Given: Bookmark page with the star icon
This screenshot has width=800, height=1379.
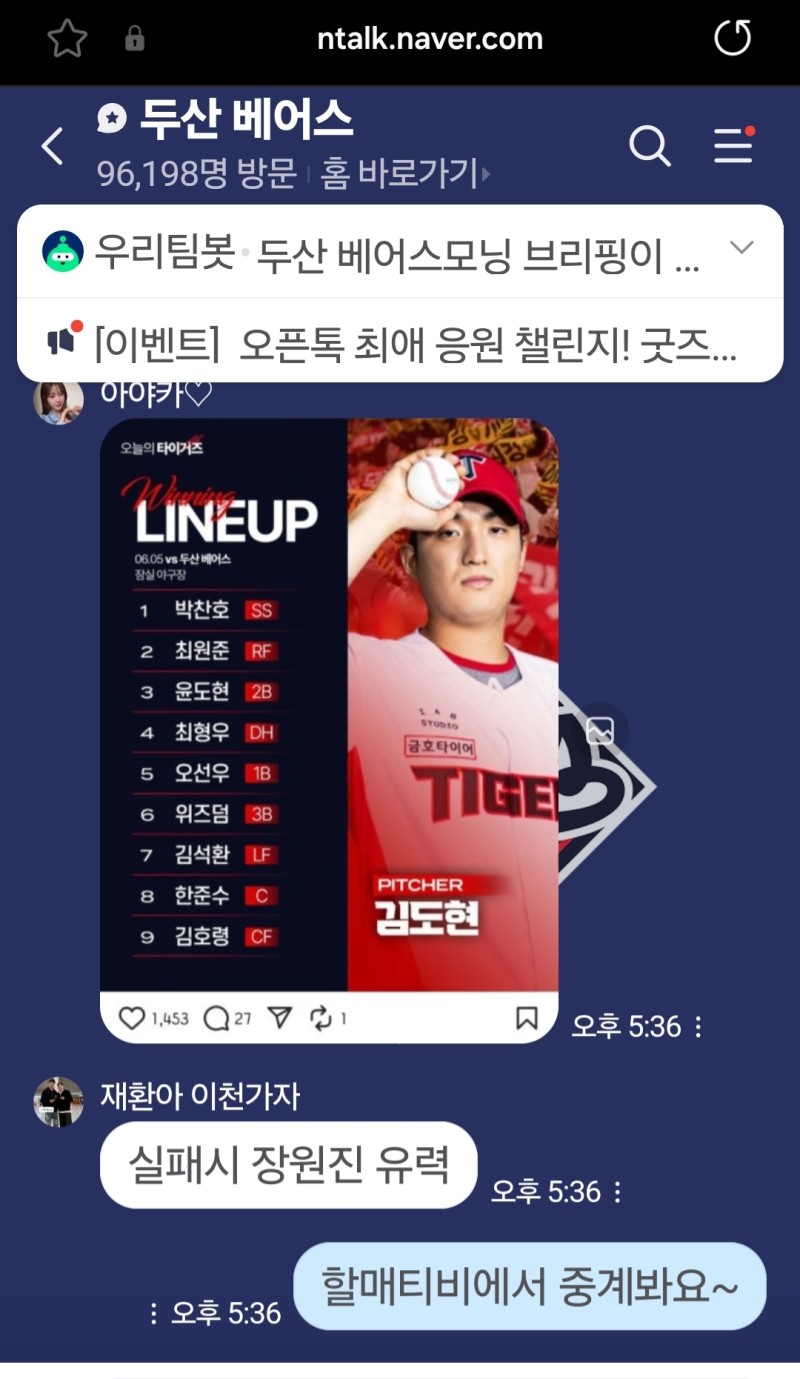Looking at the screenshot, I should (67, 39).
